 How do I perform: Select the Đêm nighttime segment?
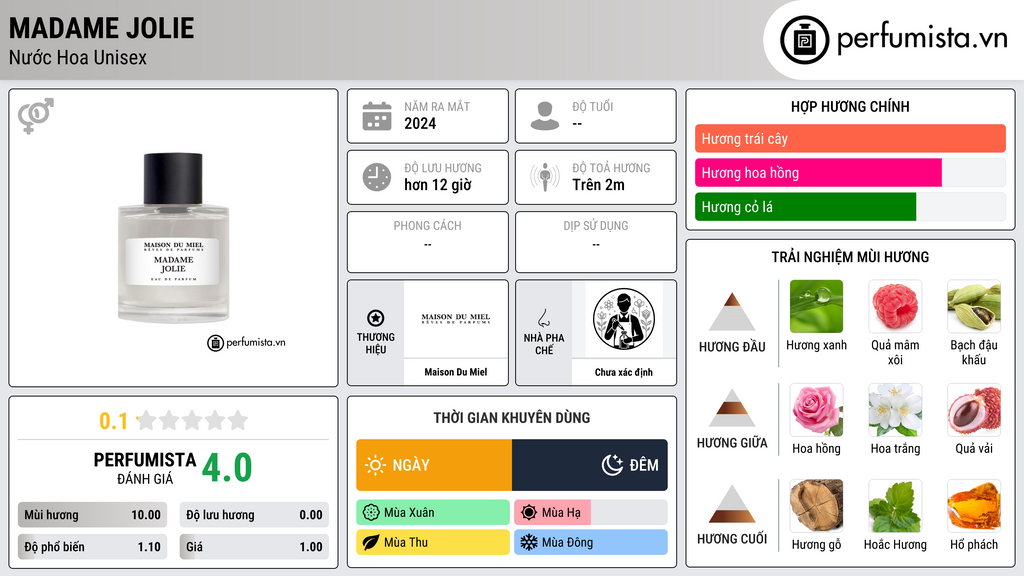point(590,465)
